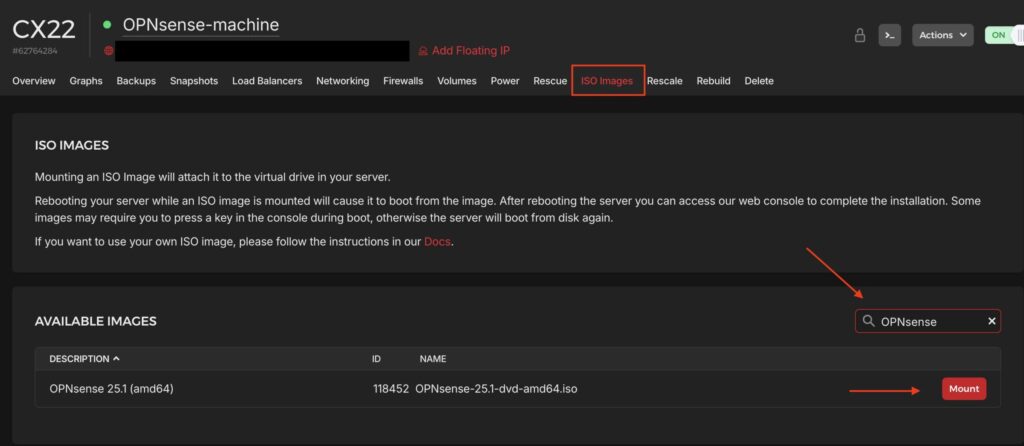Open the Delete tab
This screenshot has width=1024, height=446.
(759, 81)
